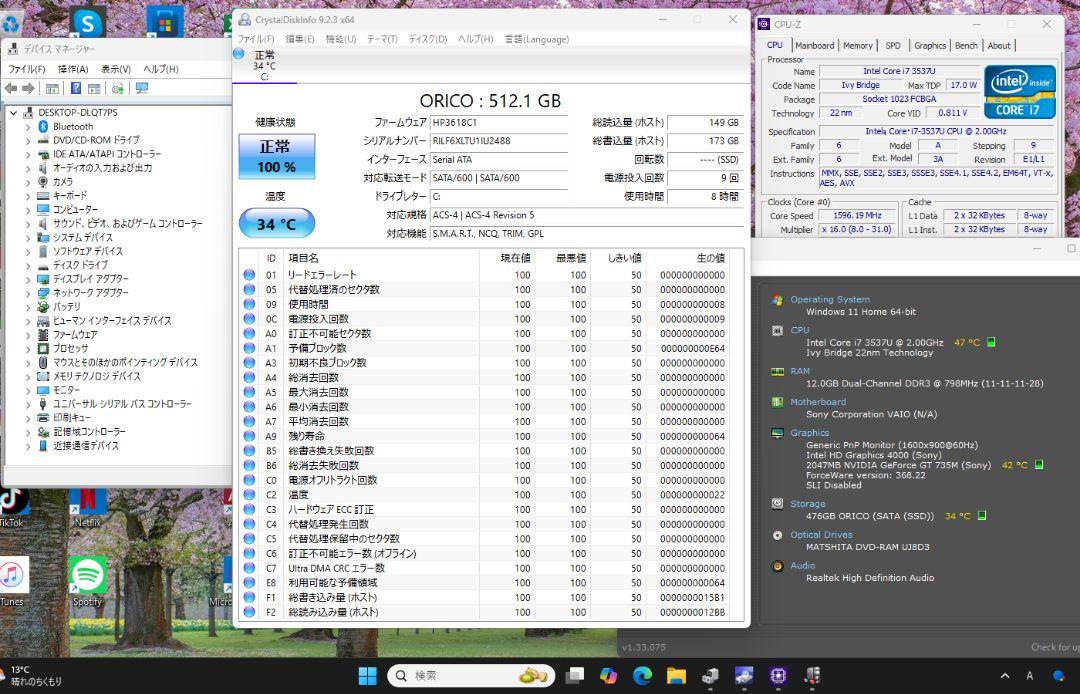Click the scan for hardware changes icon
The height and width of the screenshot is (694, 1080).
(x=118, y=88)
